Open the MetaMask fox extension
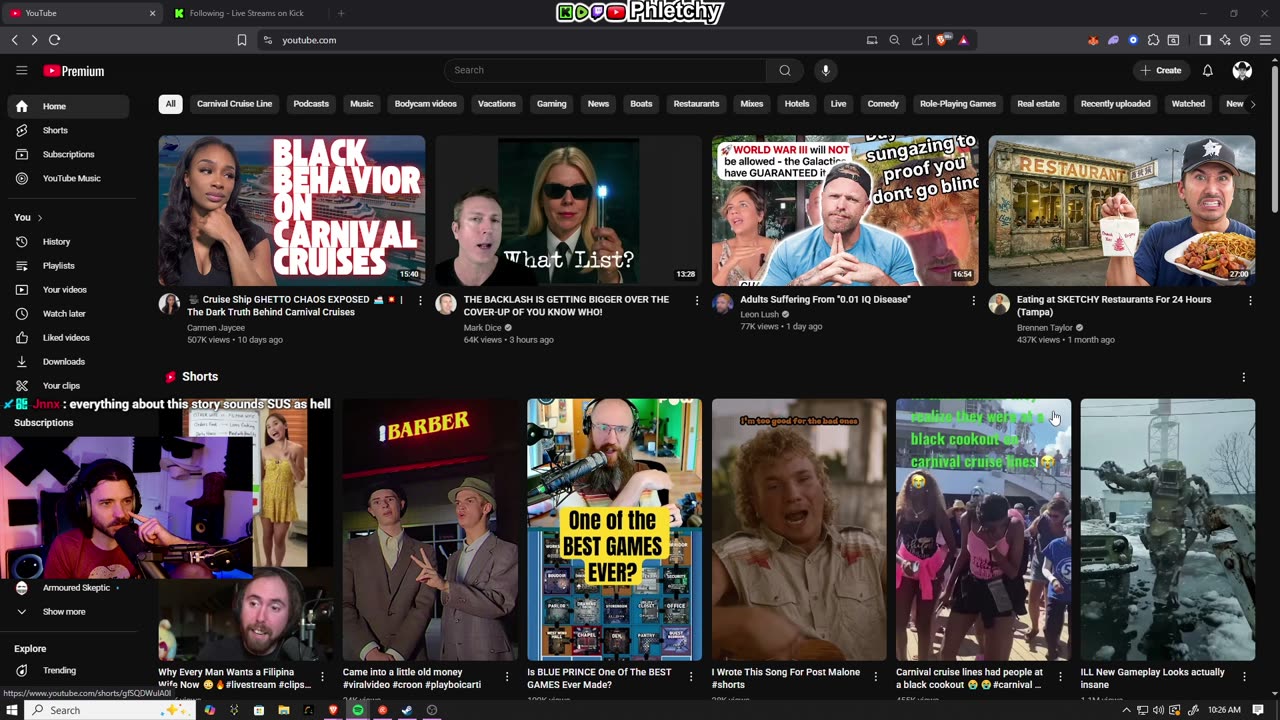The width and height of the screenshot is (1280, 720). tap(1093, 40)
